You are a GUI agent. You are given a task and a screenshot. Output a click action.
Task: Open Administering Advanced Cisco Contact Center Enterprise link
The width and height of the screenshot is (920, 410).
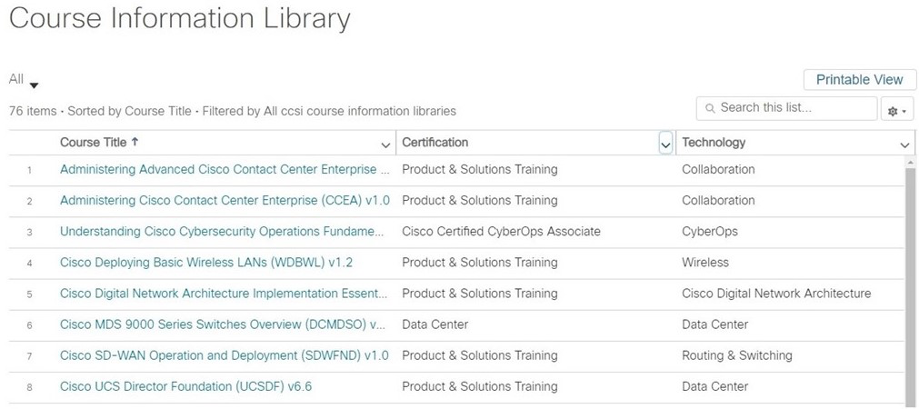(x=225, y=170)
